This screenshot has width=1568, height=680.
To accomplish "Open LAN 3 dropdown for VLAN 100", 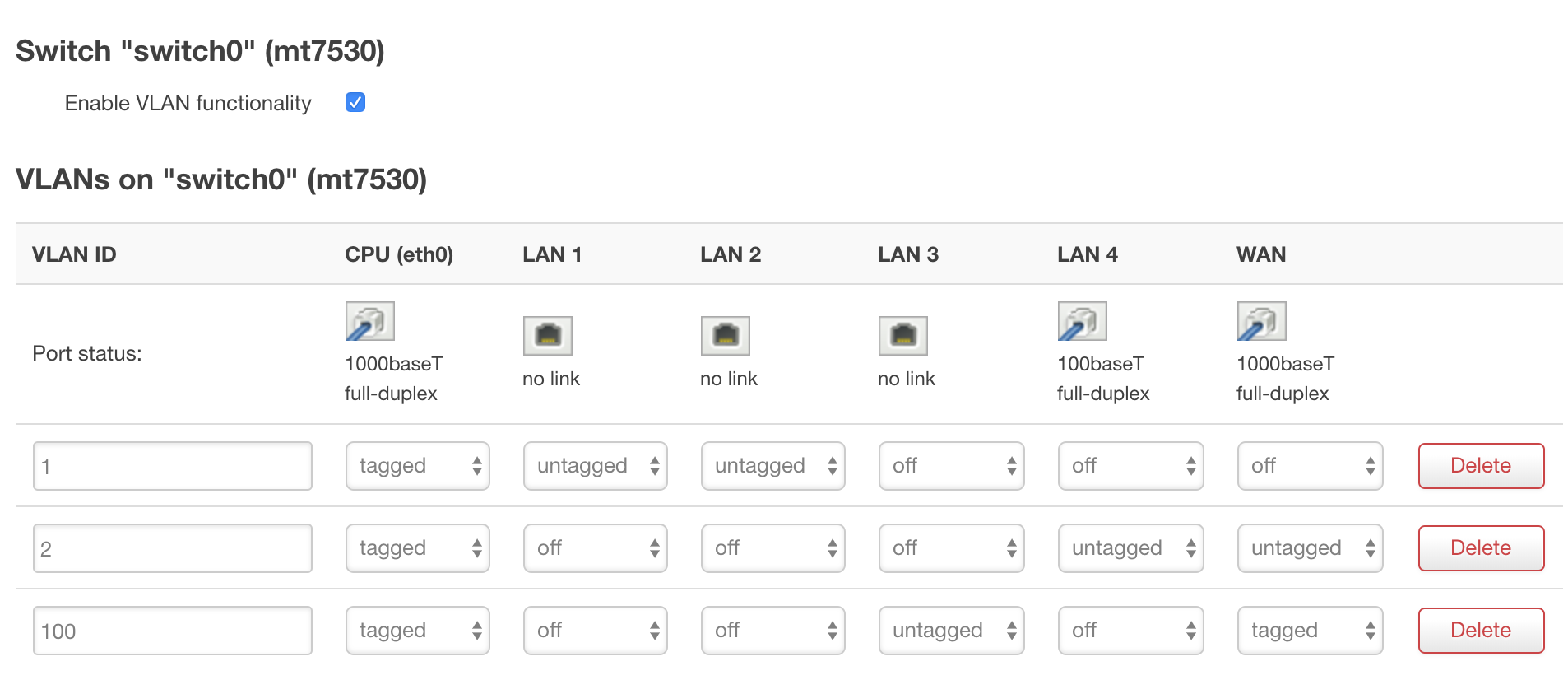I will click(x=951, y=631).
